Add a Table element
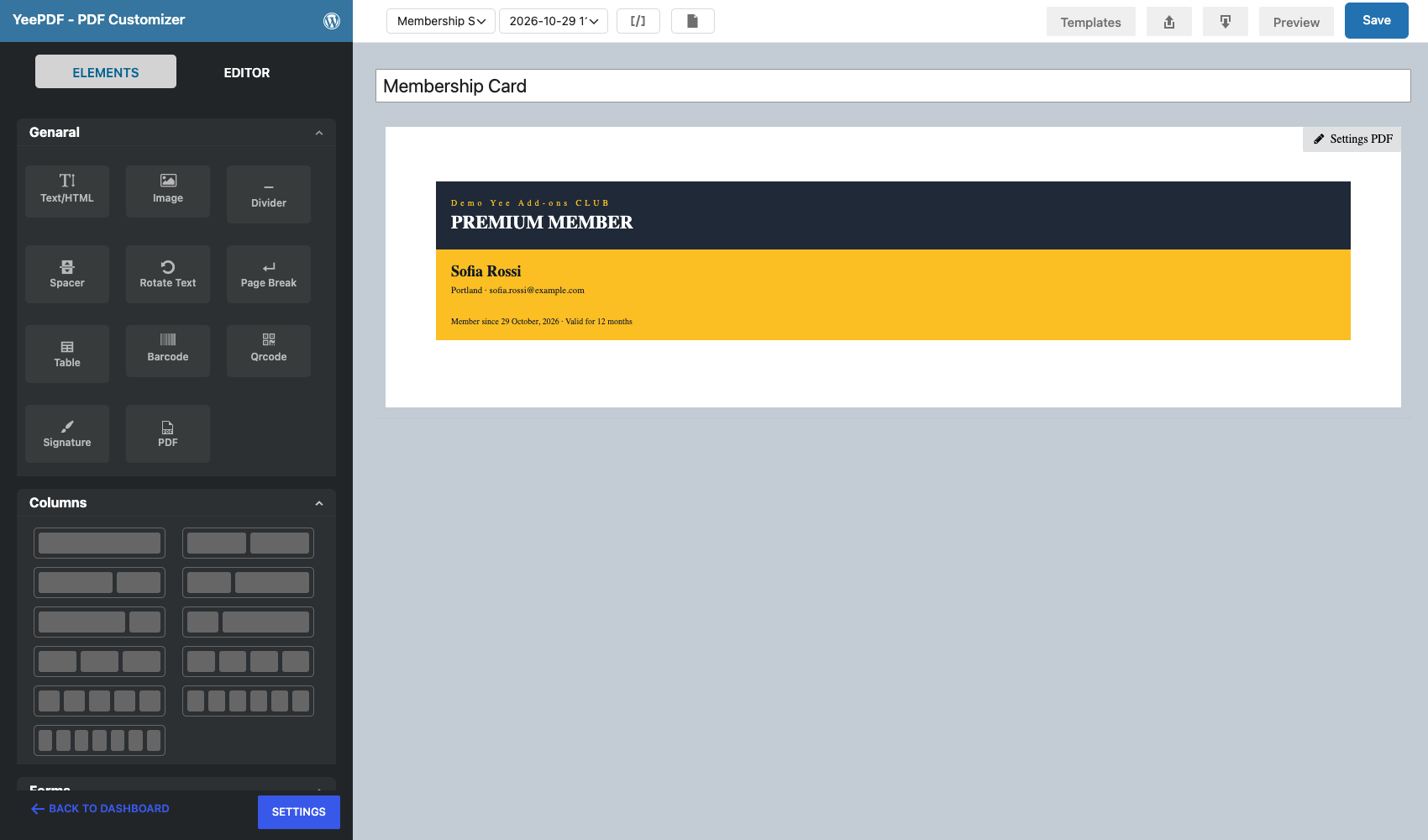 click(x=67, y=354)
